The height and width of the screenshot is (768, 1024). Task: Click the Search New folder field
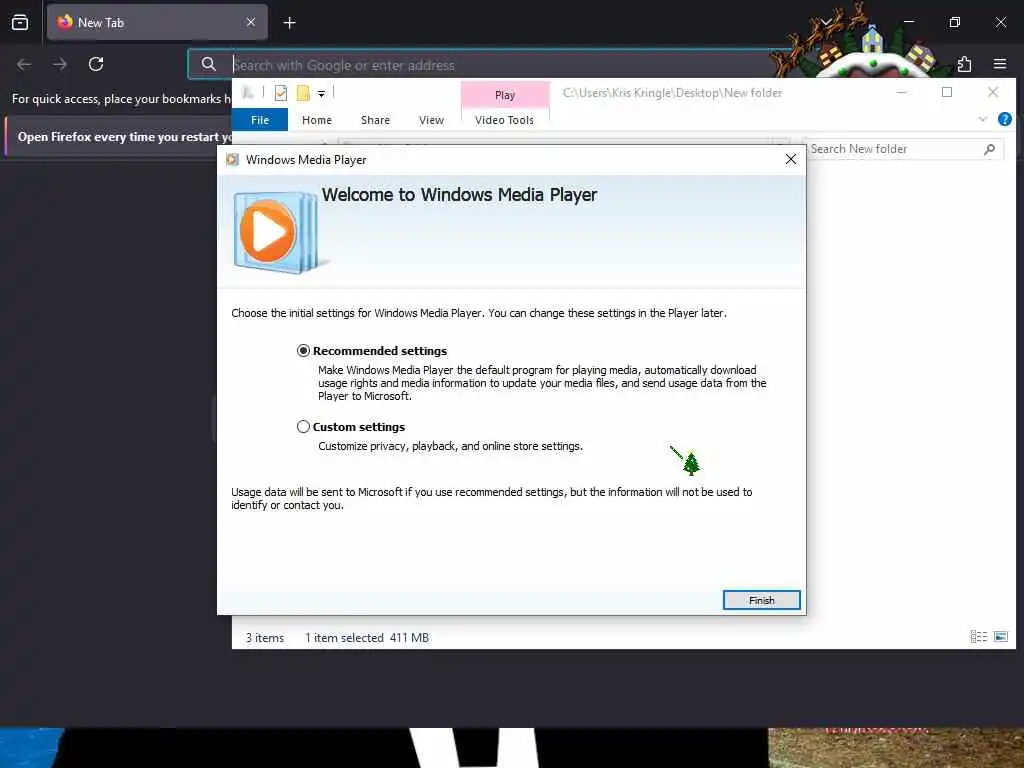tap(904, 149)
